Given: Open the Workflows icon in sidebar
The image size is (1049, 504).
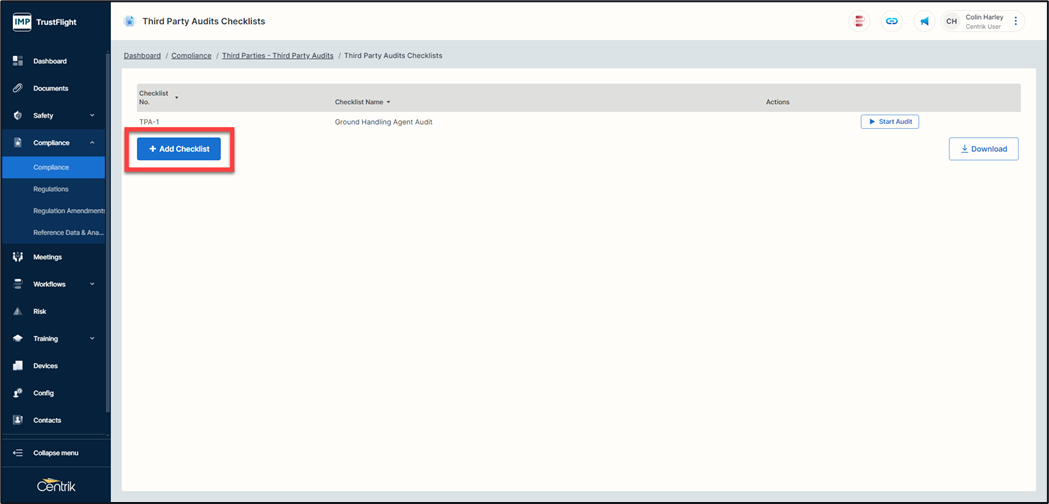Looking at the screenshot, I should click(x=18, y=284).
